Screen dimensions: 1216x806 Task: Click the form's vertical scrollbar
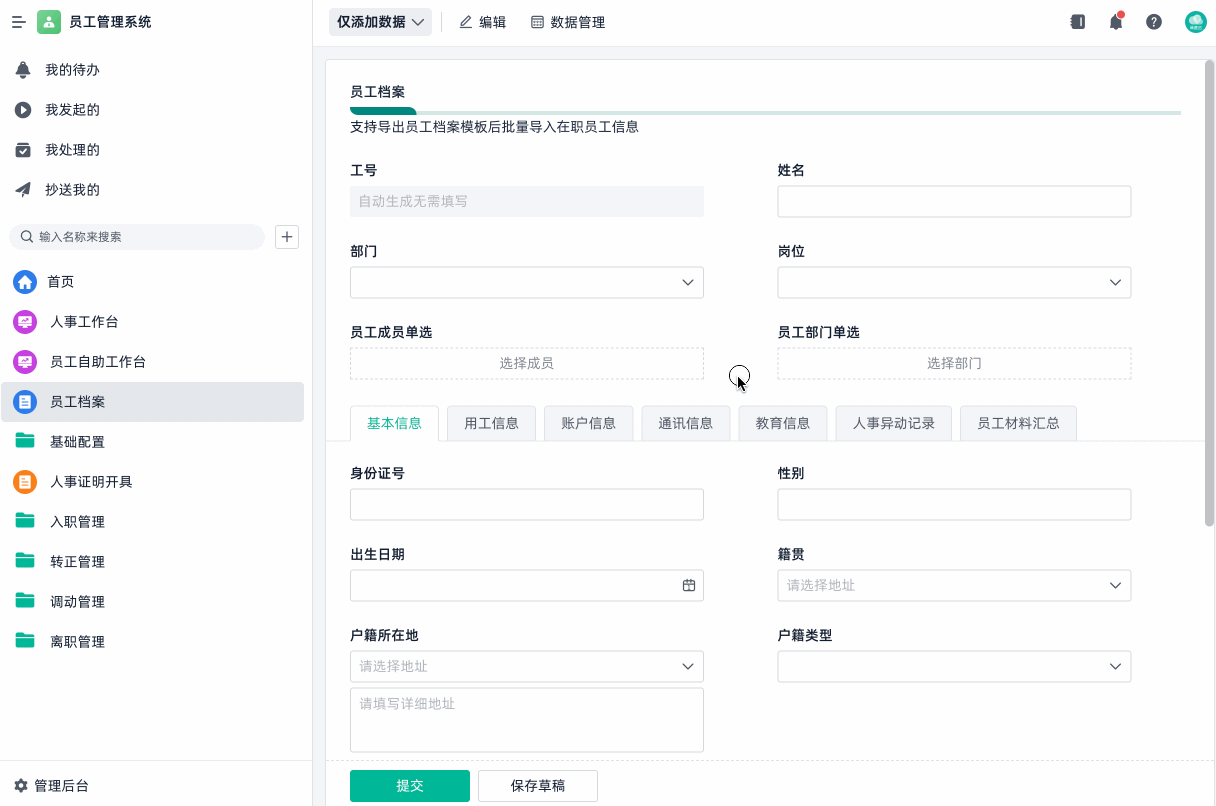1210,293
